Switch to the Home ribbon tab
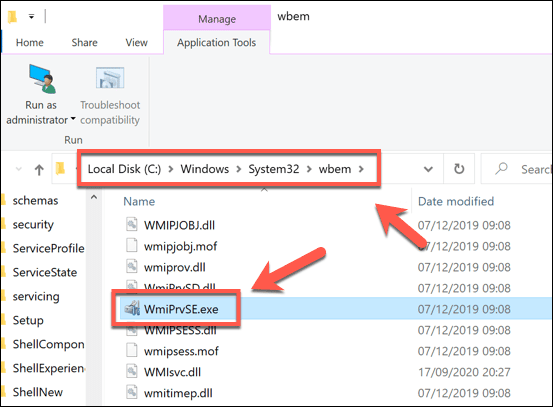Viewport: 553px width, 407px height. [x=30, y=42]
